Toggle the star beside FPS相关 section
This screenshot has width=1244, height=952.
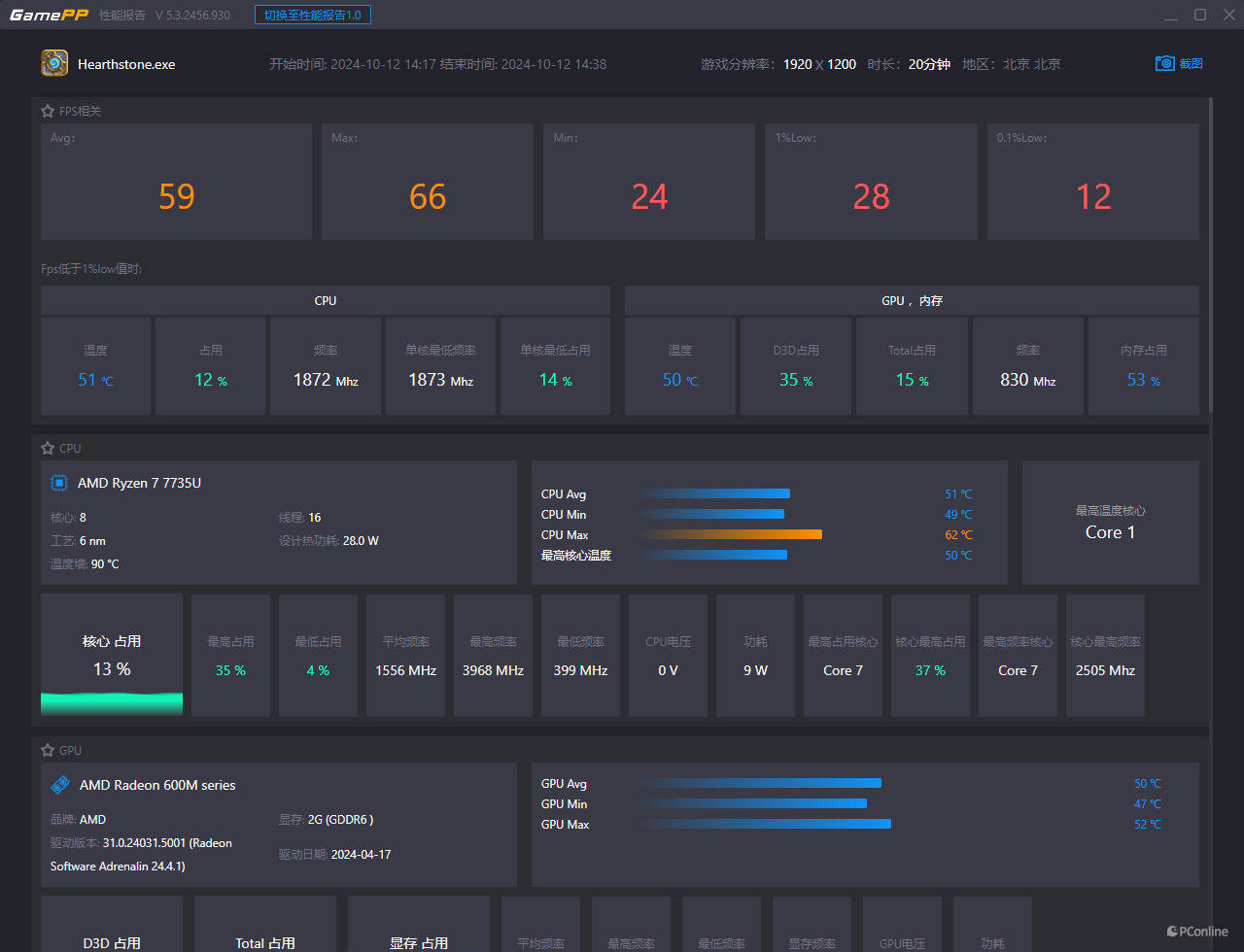(48, 111)
